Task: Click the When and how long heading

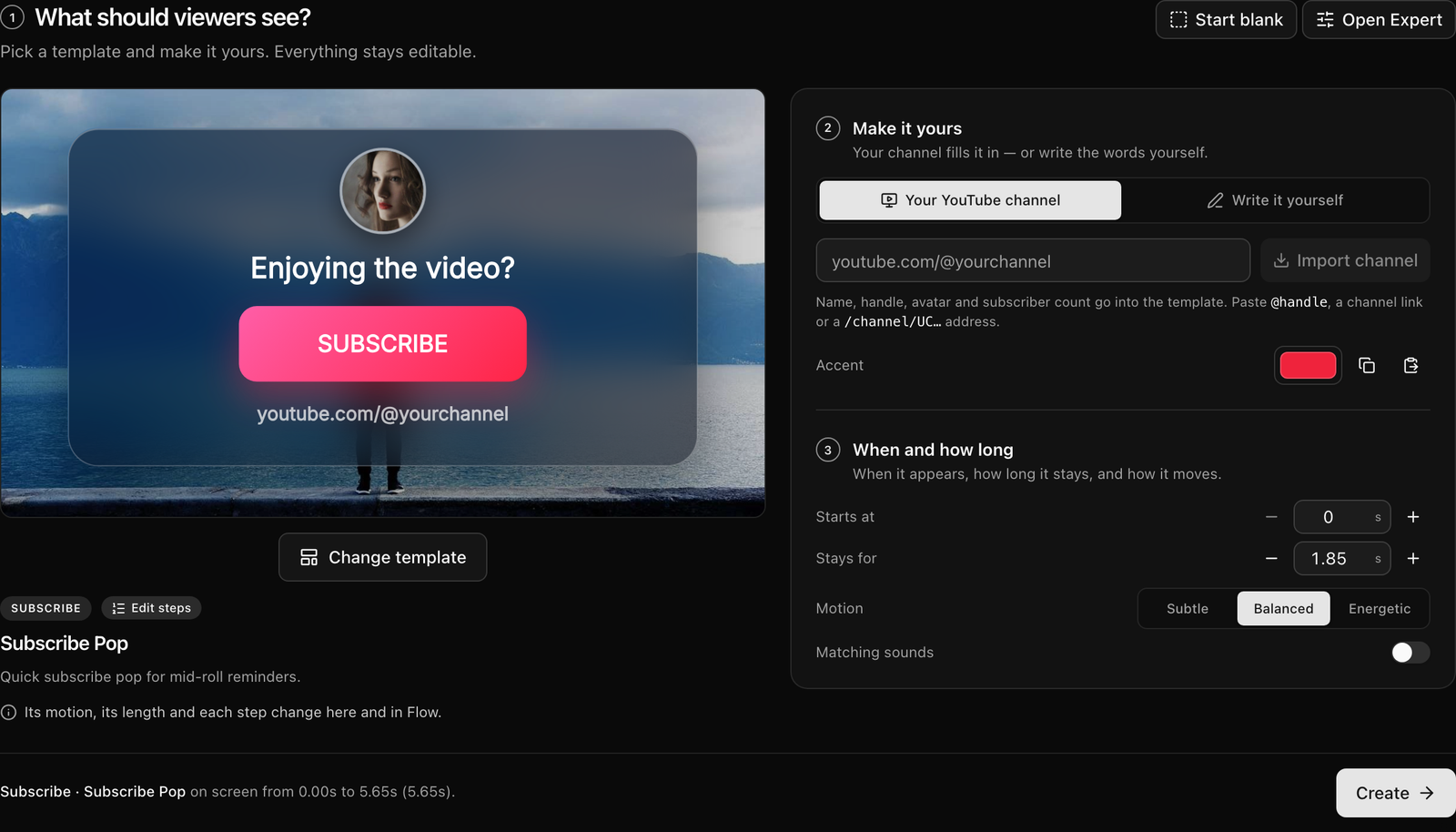Action: pos(933,450)
